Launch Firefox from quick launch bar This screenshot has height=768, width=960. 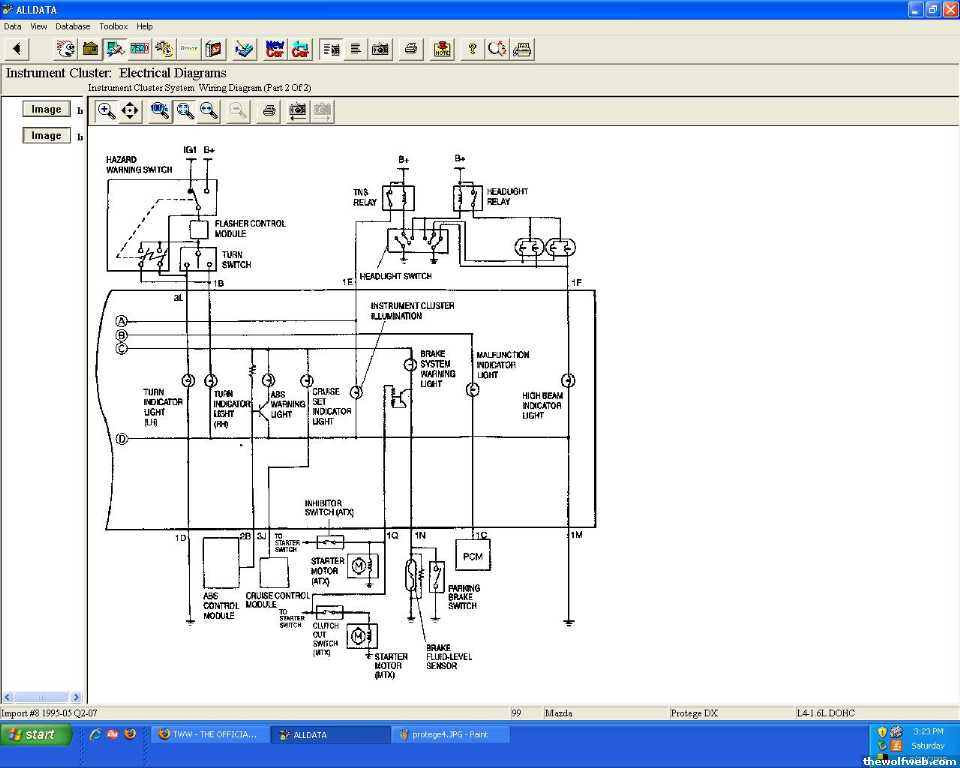[x=130, y=734]
